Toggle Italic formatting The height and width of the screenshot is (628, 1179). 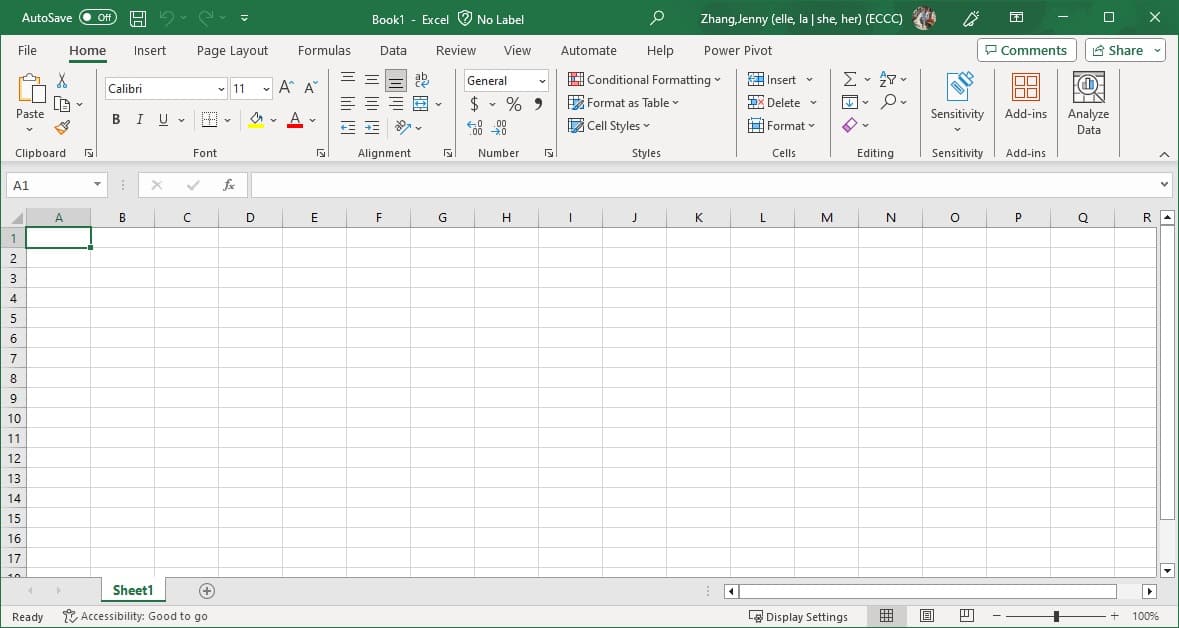tap(140, 120)
